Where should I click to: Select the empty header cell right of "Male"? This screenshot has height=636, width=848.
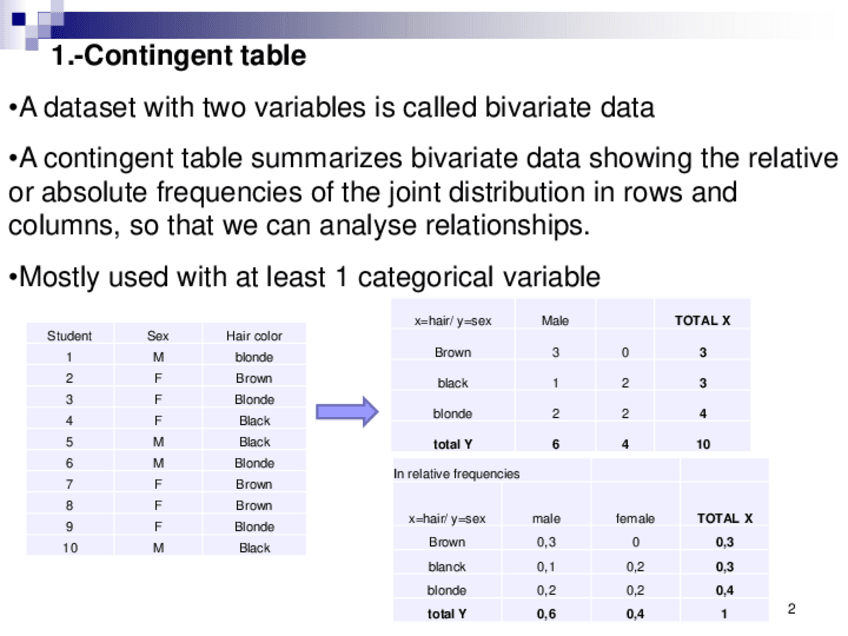(625, 321)
